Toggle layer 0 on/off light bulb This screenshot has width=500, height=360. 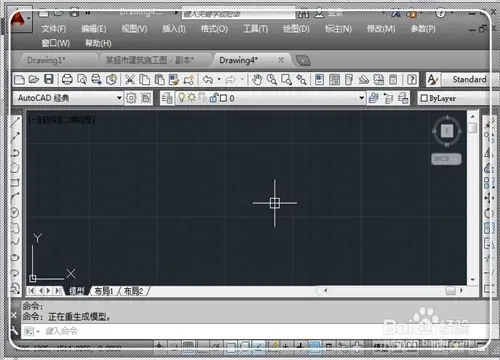pos(182,98)
